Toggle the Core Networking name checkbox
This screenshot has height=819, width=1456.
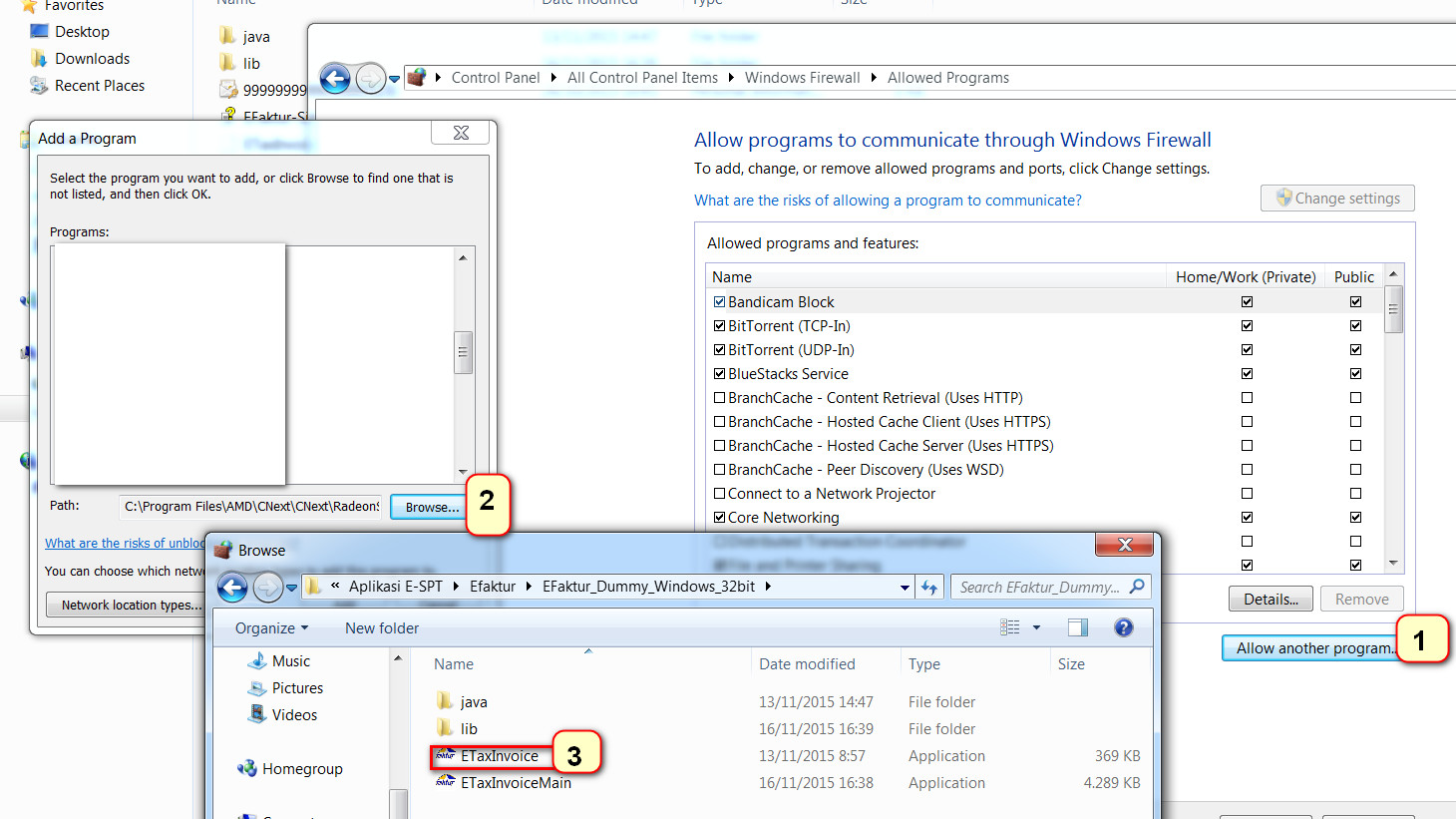tap(719, 518)
